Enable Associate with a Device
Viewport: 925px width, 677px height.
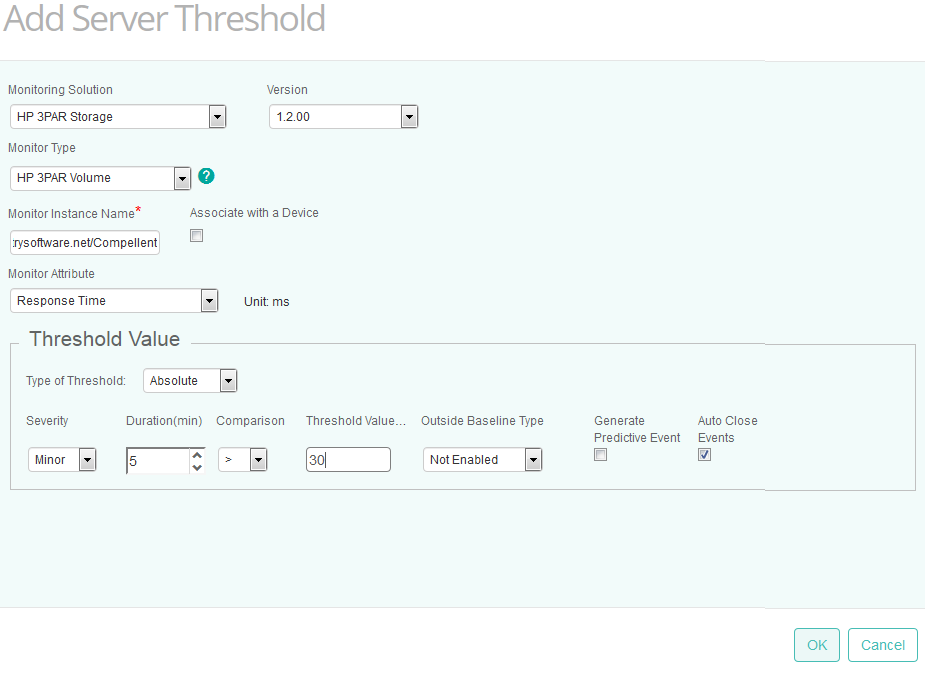pyautogui.click(x=196, y=235)
